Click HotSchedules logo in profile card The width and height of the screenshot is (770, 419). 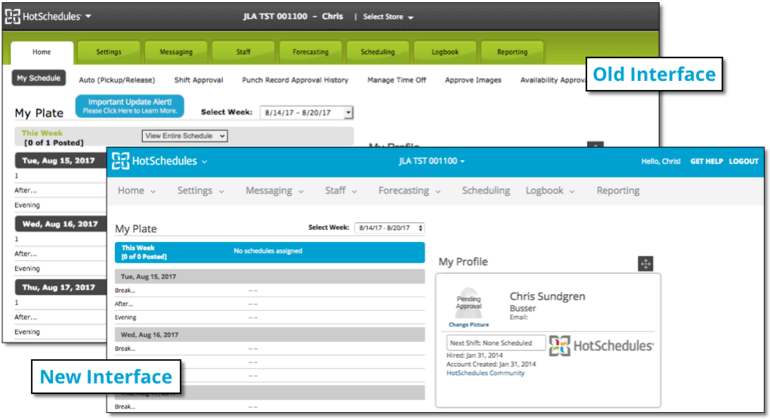(601, 345)
